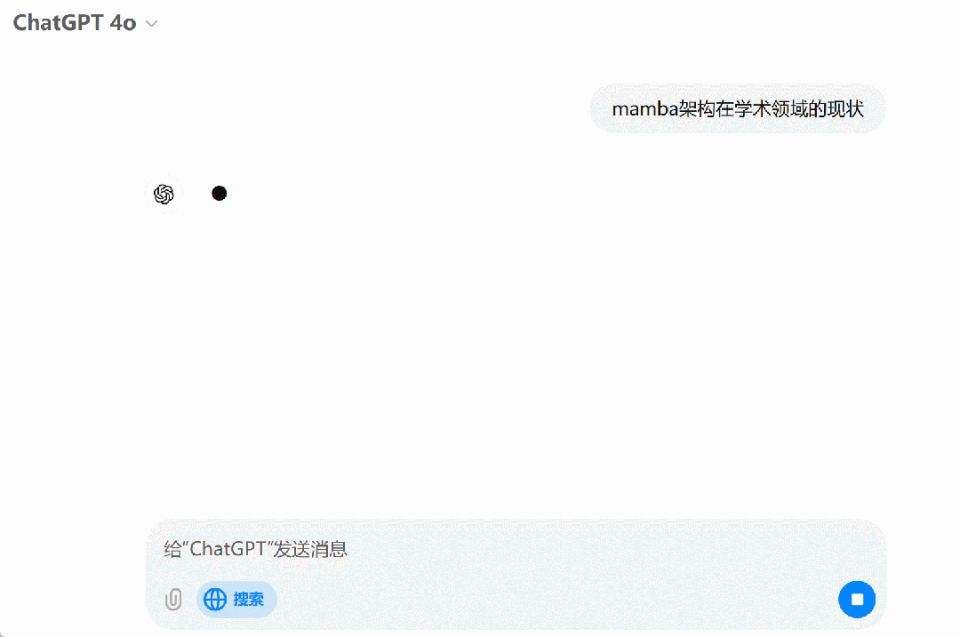
Task: Click empty area of composer box
Action: tap(551, 597)
